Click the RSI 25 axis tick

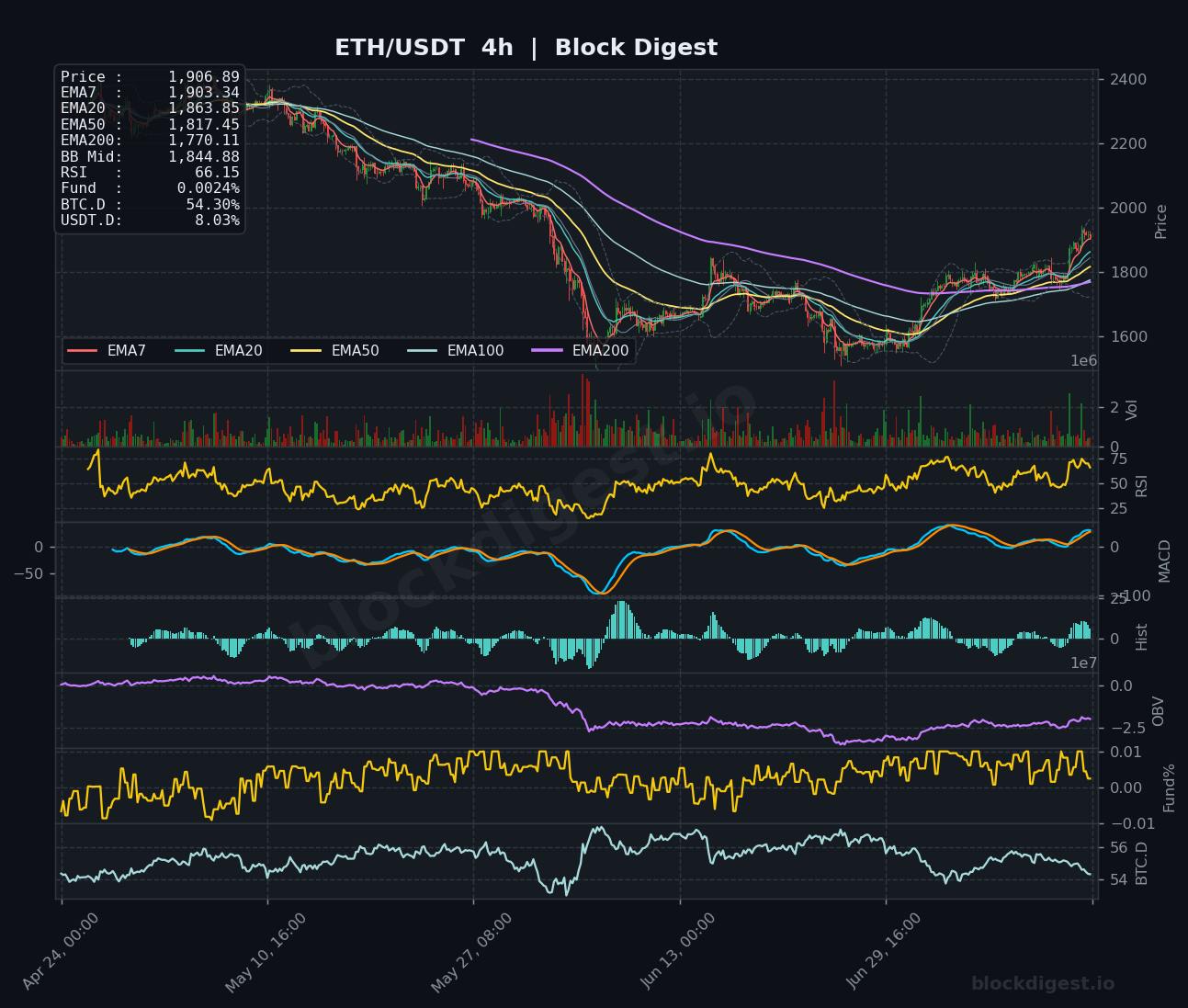coord(1119,509)
